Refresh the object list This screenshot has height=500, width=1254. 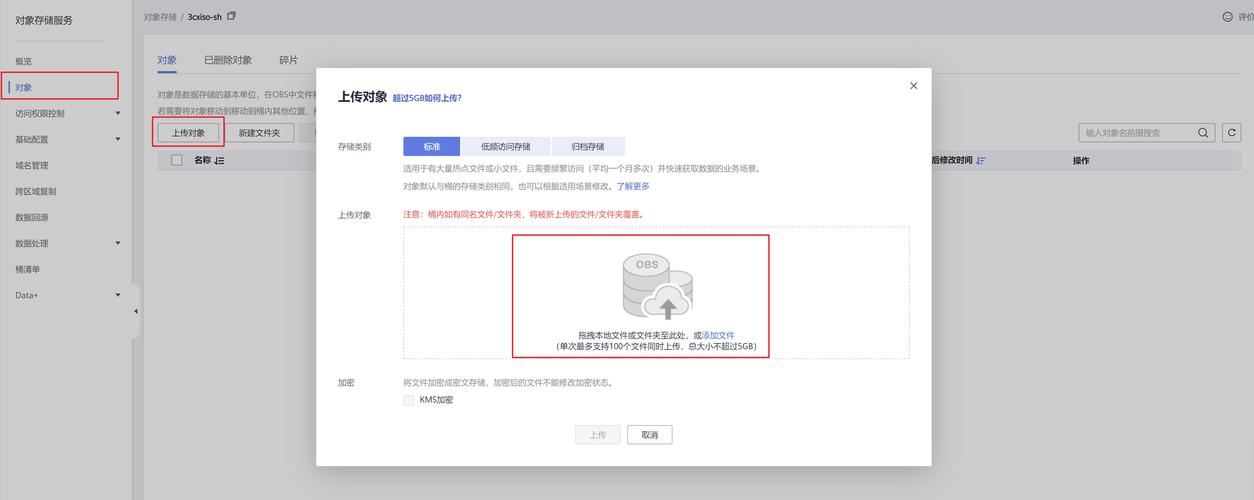pos(1232,132)
